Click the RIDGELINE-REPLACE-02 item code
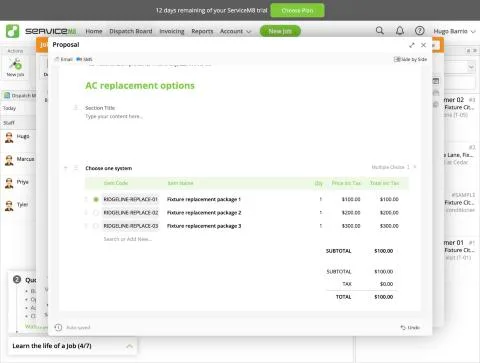Image resolution: width=480 pixels, height=363 pixels. tap(130, 213)
